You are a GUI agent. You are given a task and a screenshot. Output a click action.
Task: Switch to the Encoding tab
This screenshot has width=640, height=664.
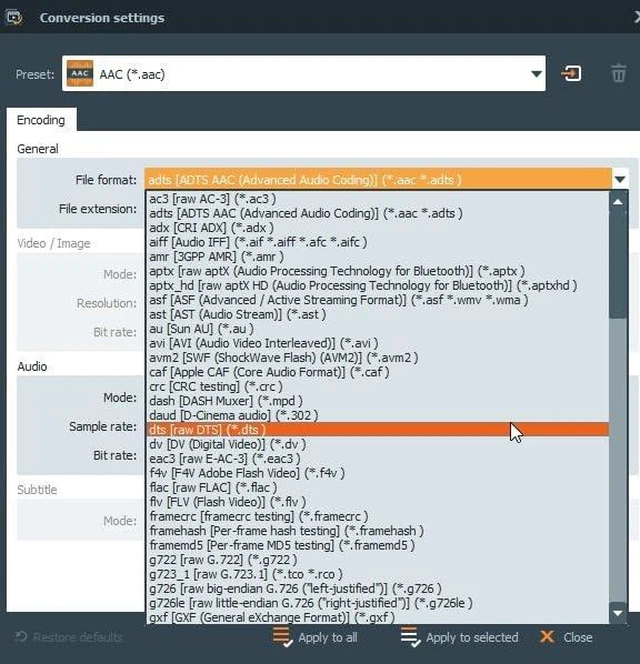pos(41,120)
